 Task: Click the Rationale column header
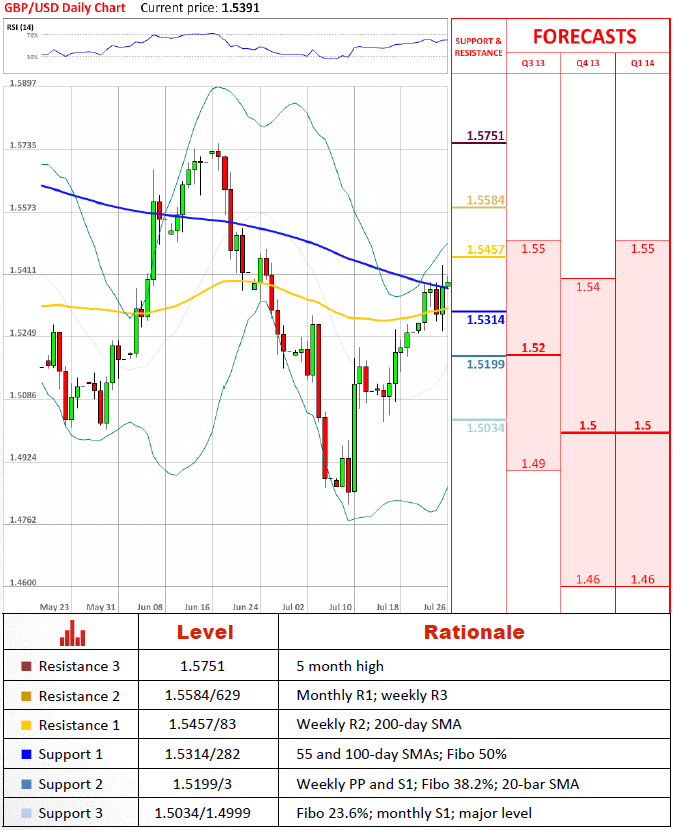pos(474,632)
